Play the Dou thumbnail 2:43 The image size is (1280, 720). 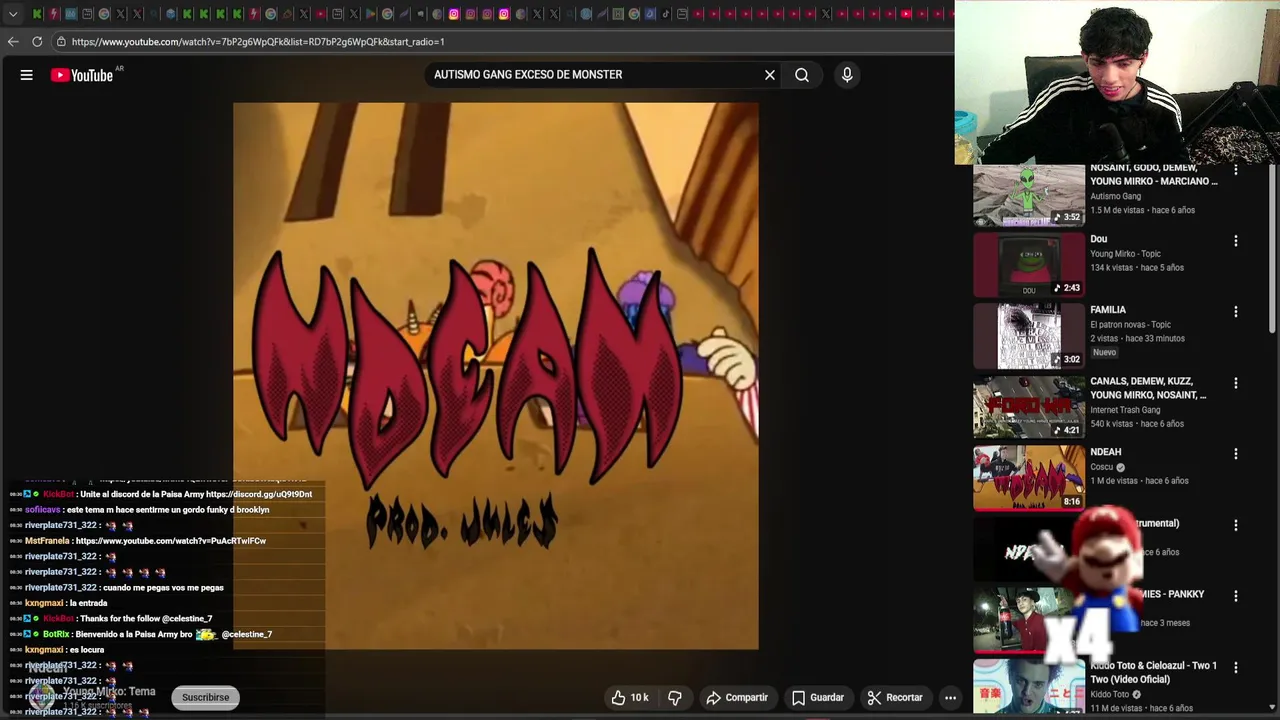click(1029, 265)
